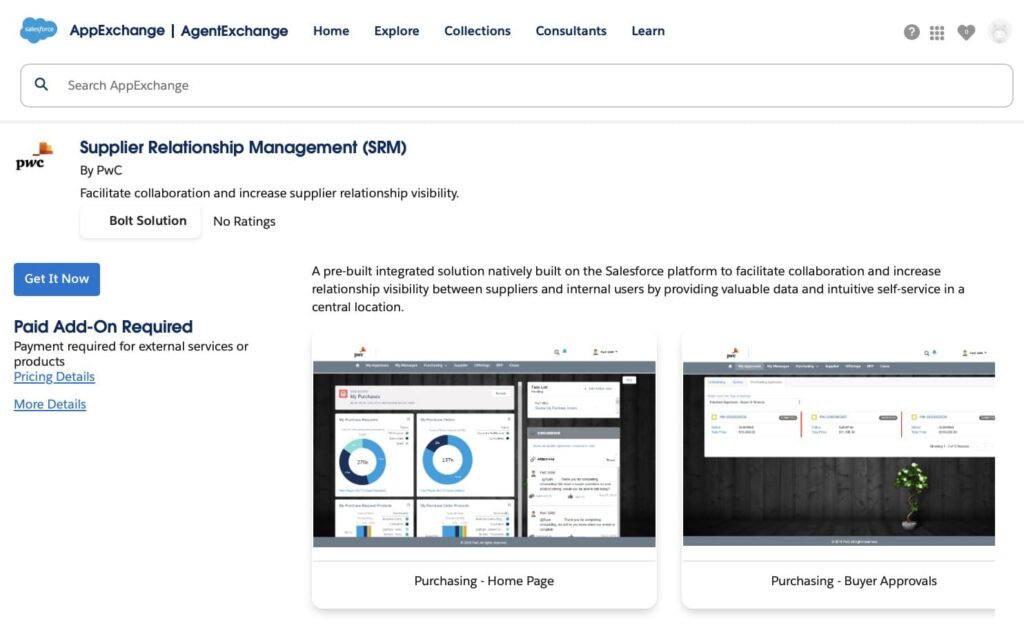
Task: Open the help question mark icon
Action: pyautogui.click(x=911, y=31)
